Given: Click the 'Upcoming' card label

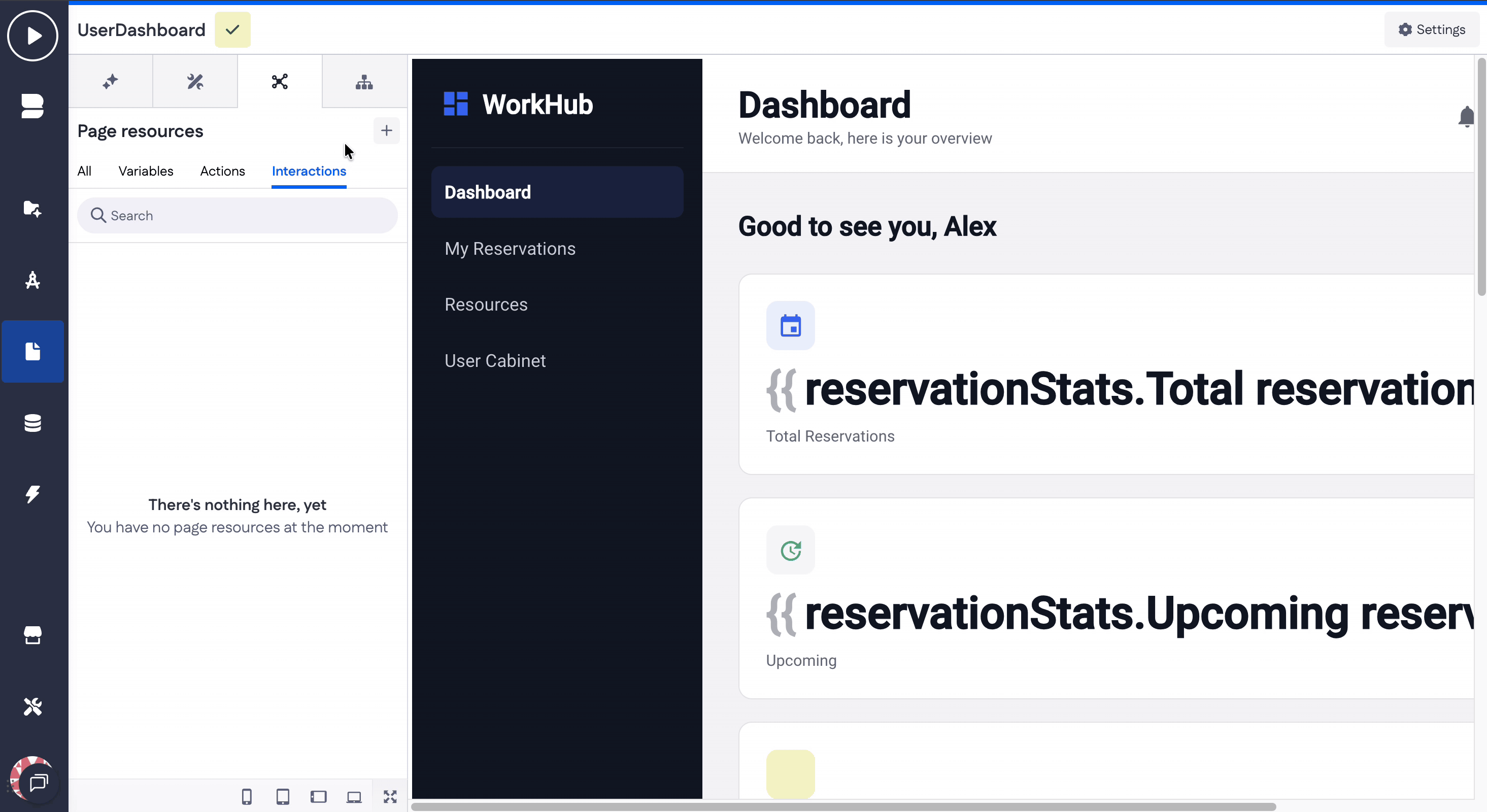Looking at the screenshot, I should pos(801,660).
